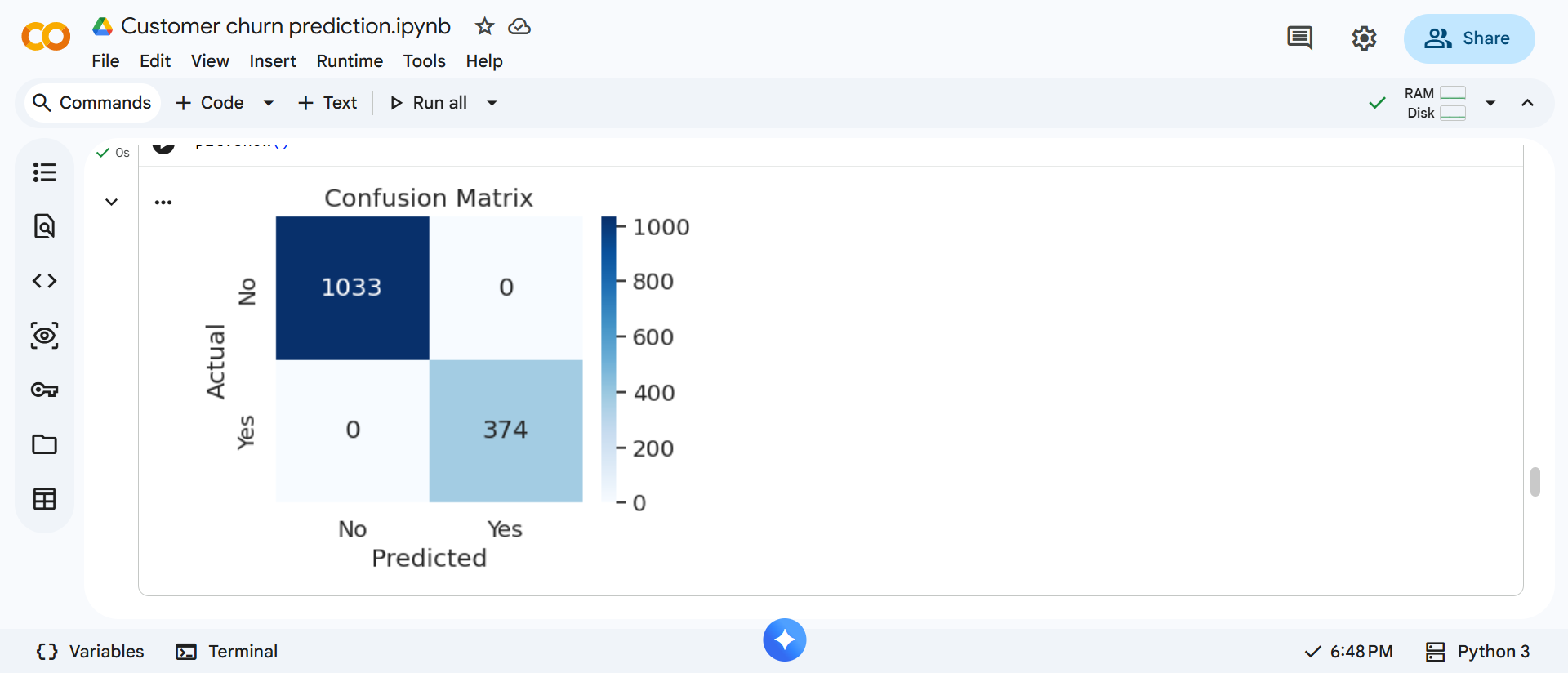Star the Customer churn prediction notebook

coord(484,27)
